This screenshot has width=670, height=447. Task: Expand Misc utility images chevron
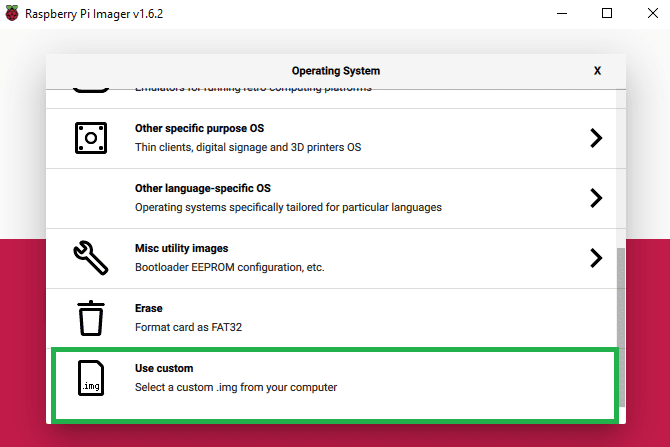[x=596, y=258]
